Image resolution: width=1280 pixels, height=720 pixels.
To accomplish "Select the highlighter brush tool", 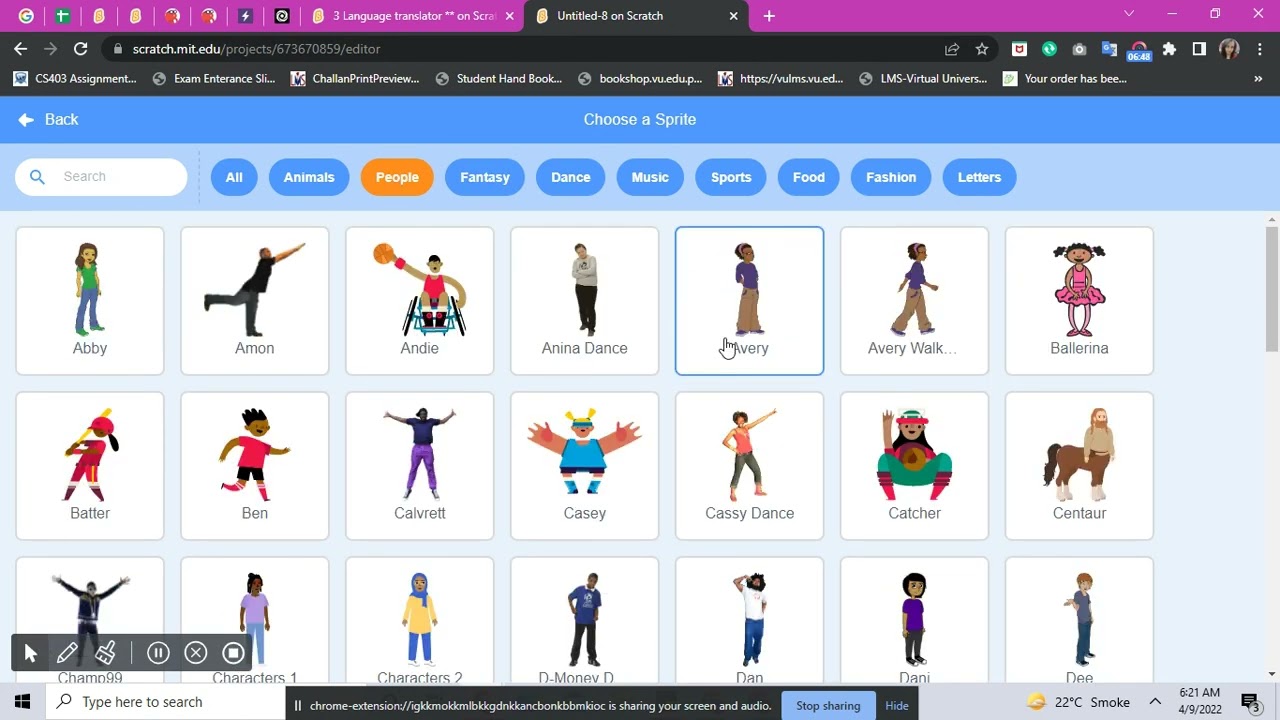I will [105, 653].
